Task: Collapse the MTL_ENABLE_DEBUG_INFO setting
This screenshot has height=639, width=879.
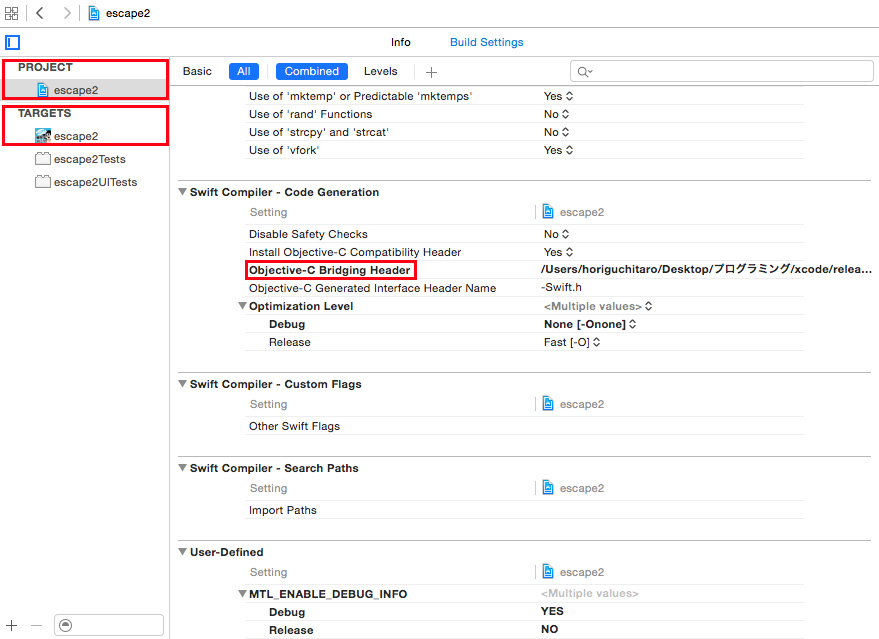Action: click(x=242, y=594)
